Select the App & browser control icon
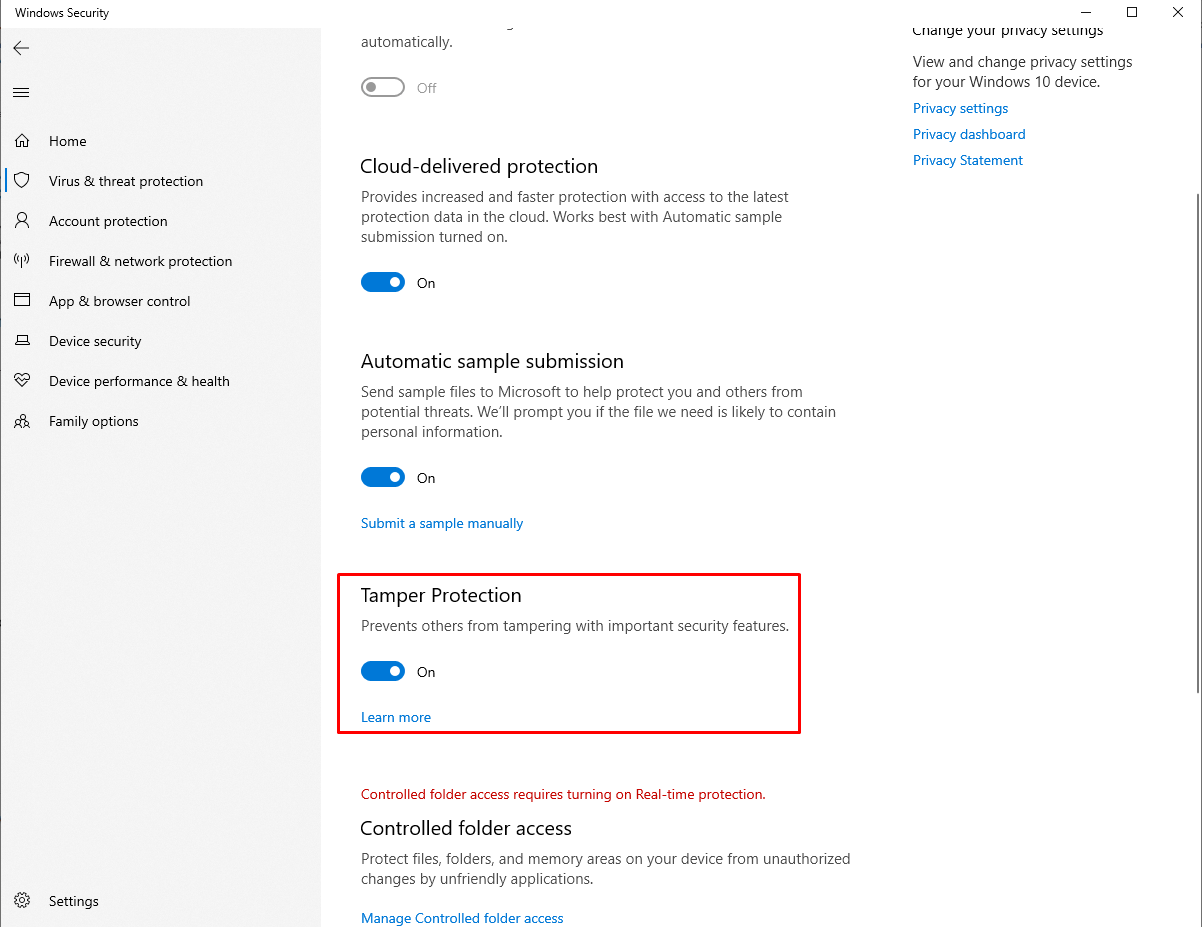 tap(22, 301)
